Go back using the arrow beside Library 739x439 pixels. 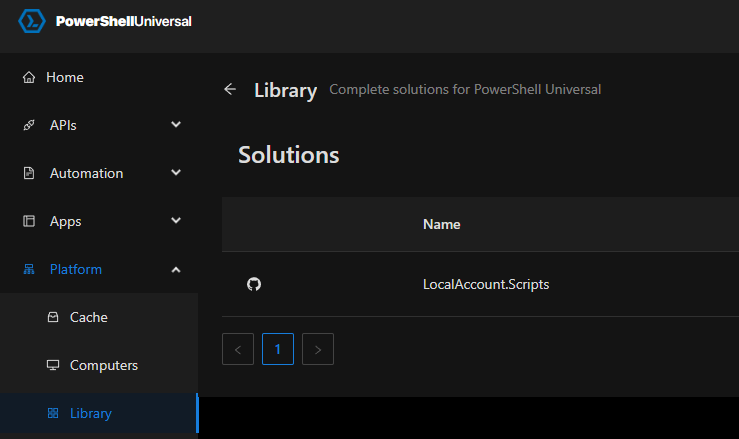[230, 89]
